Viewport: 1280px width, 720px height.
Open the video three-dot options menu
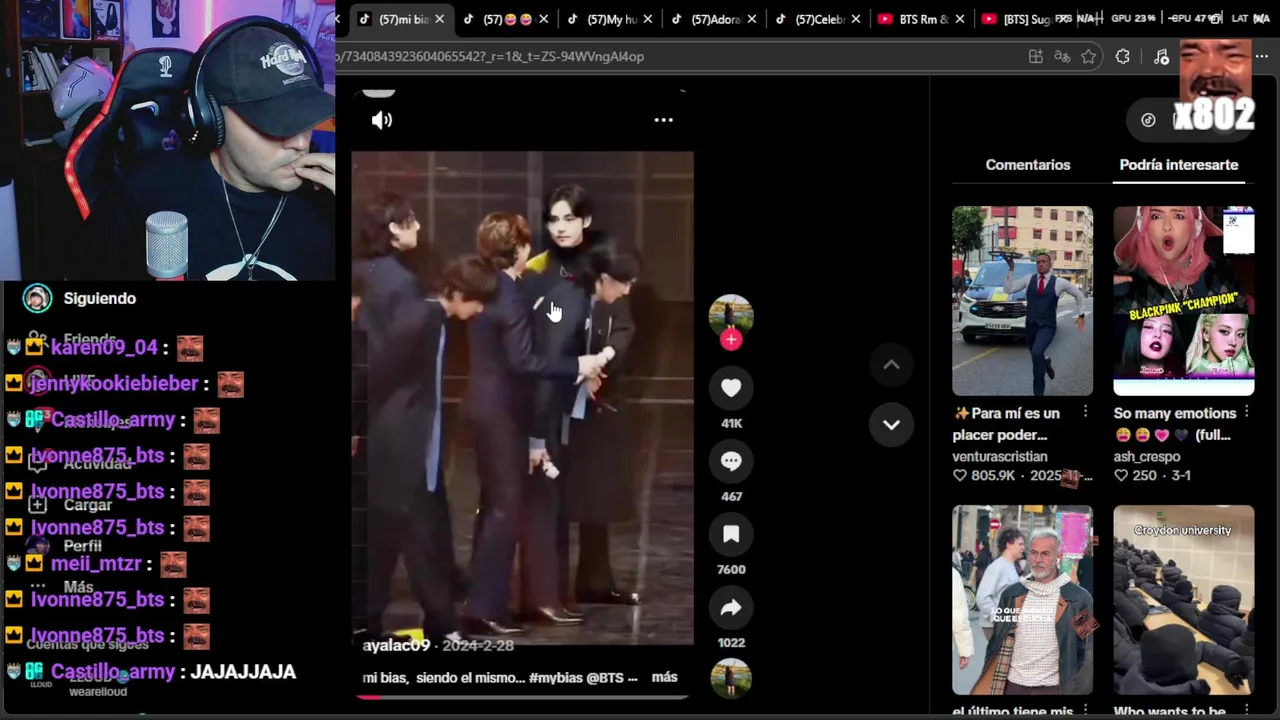pos(663,120)
